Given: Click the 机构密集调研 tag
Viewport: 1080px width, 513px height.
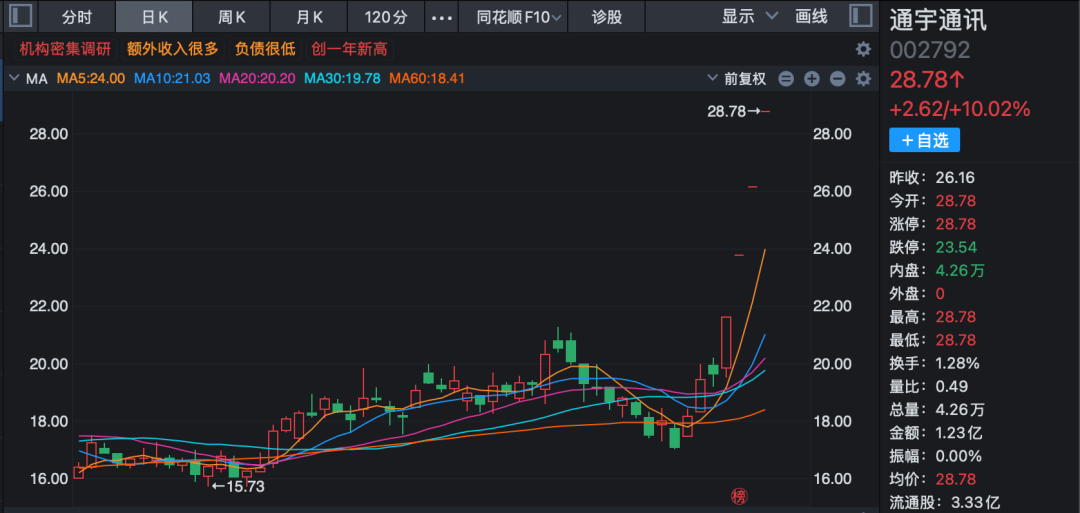Looking at the screenshot, I should coord(64,49).
